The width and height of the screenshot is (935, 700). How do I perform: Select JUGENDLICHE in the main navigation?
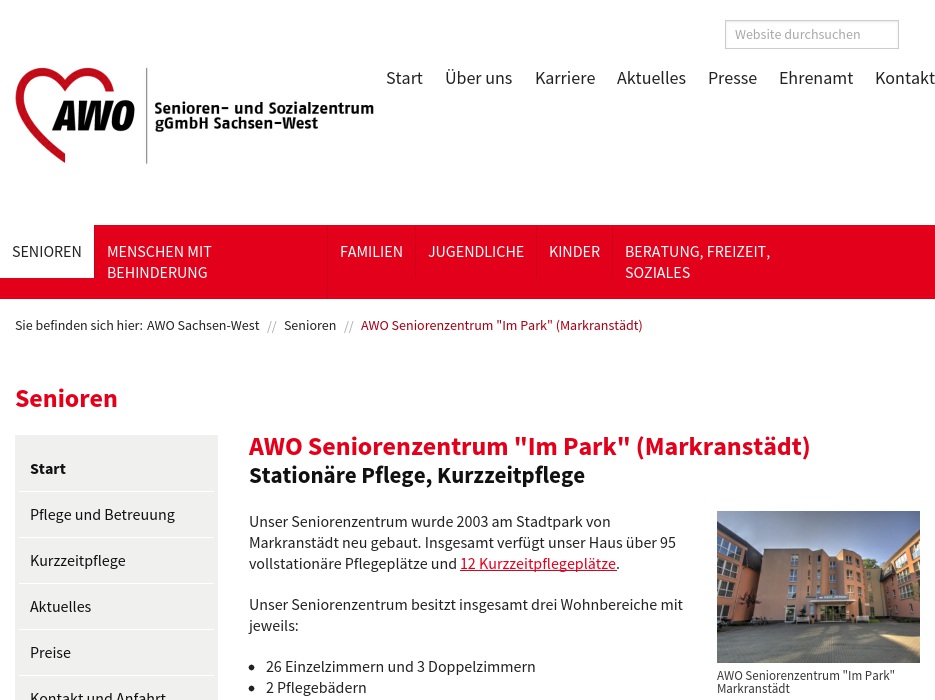tap(476, 251)
